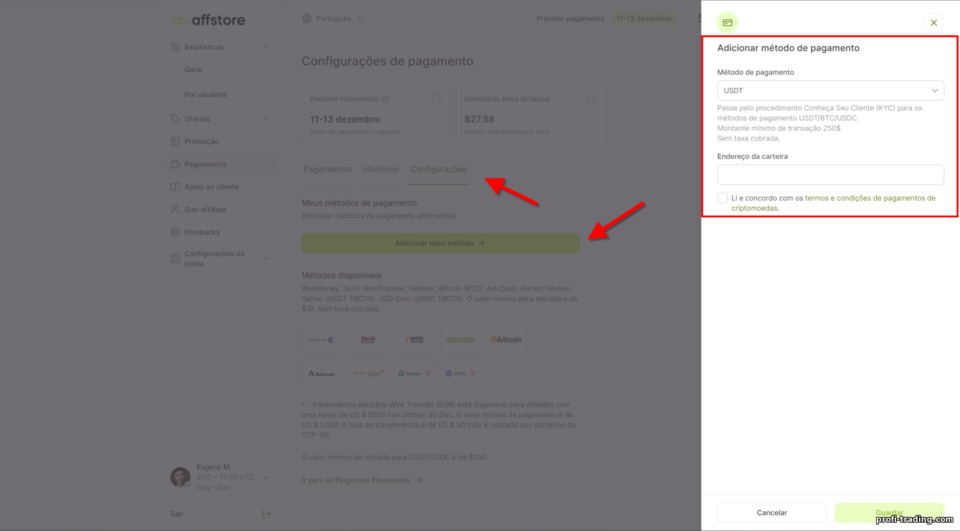Click the affstore logo
960x531 pixels.
tap(208, 20)
